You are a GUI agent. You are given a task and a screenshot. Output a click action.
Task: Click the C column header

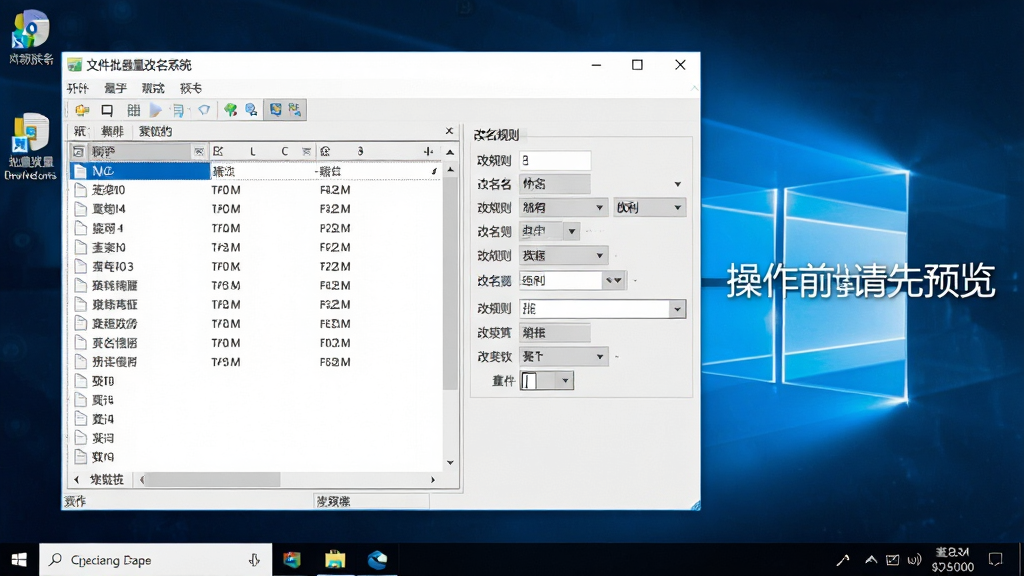click(285, 152)
